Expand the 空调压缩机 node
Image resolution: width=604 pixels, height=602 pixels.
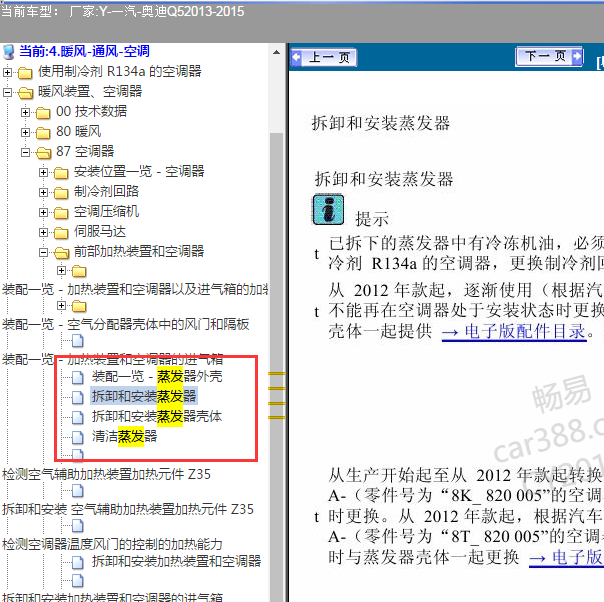point(44,212)
